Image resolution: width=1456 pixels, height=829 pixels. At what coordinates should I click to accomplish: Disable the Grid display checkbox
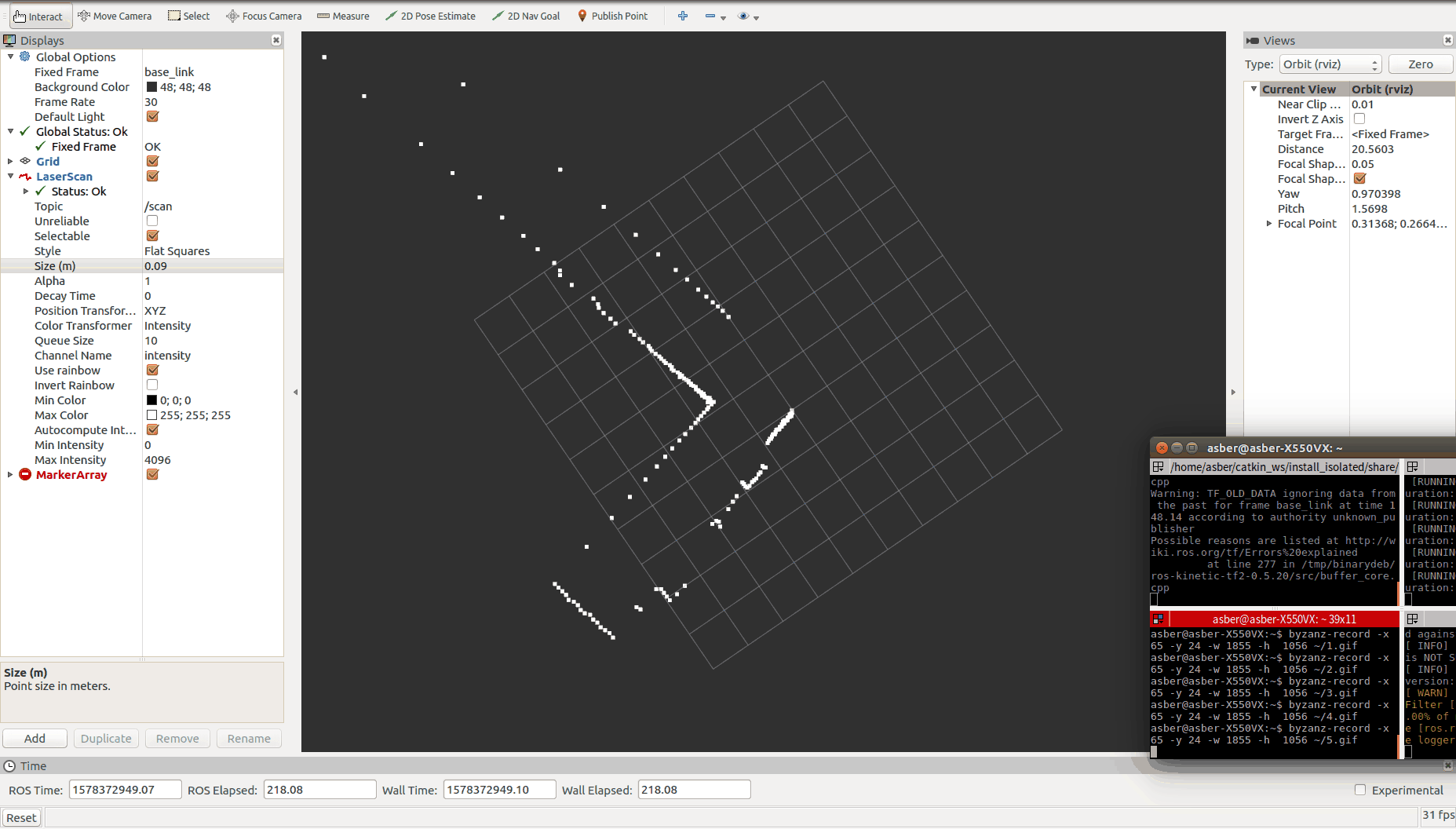pyautogui.click(x=152, y=161)
